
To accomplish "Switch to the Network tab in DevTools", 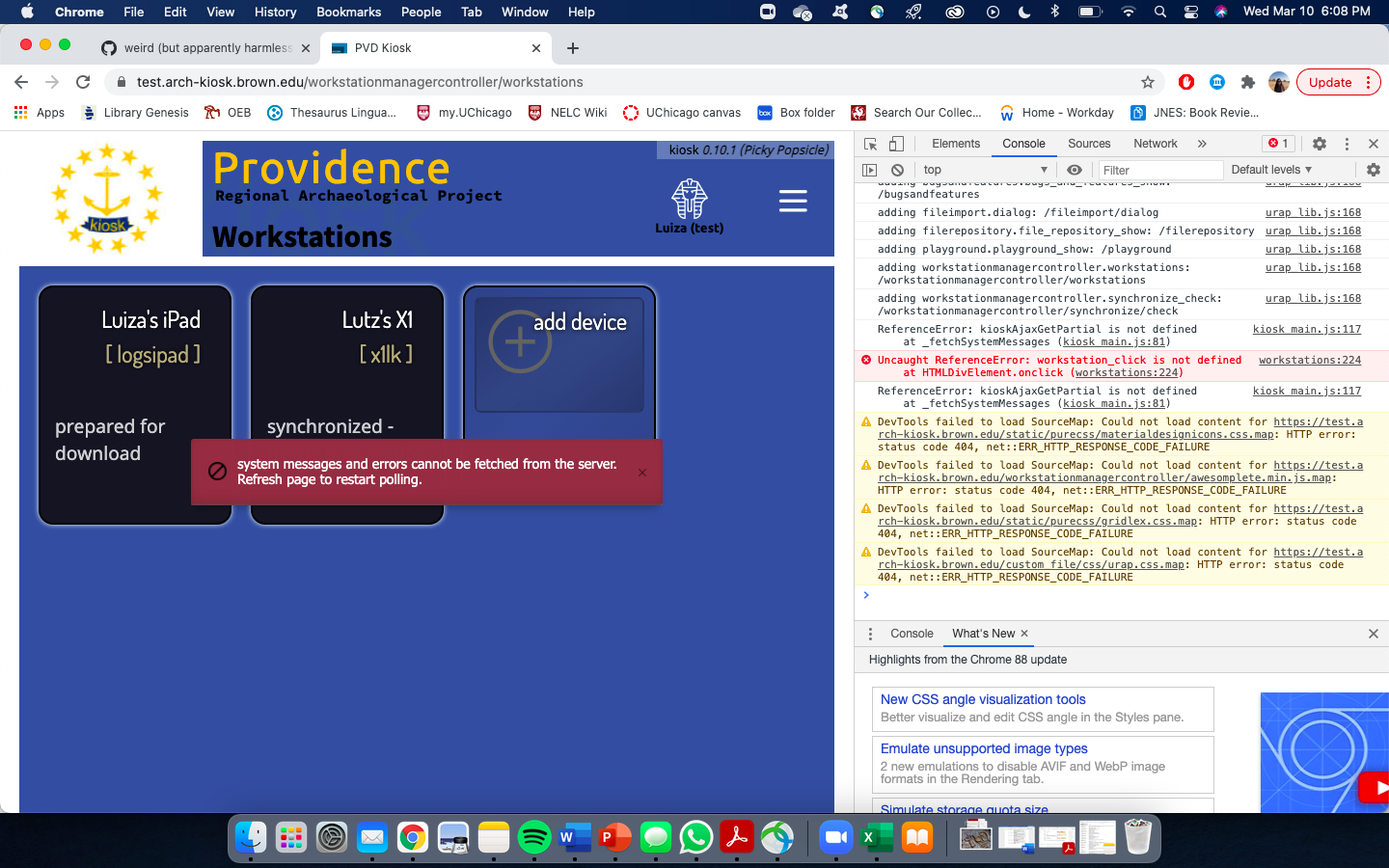I will click(x=1155, y=143).
